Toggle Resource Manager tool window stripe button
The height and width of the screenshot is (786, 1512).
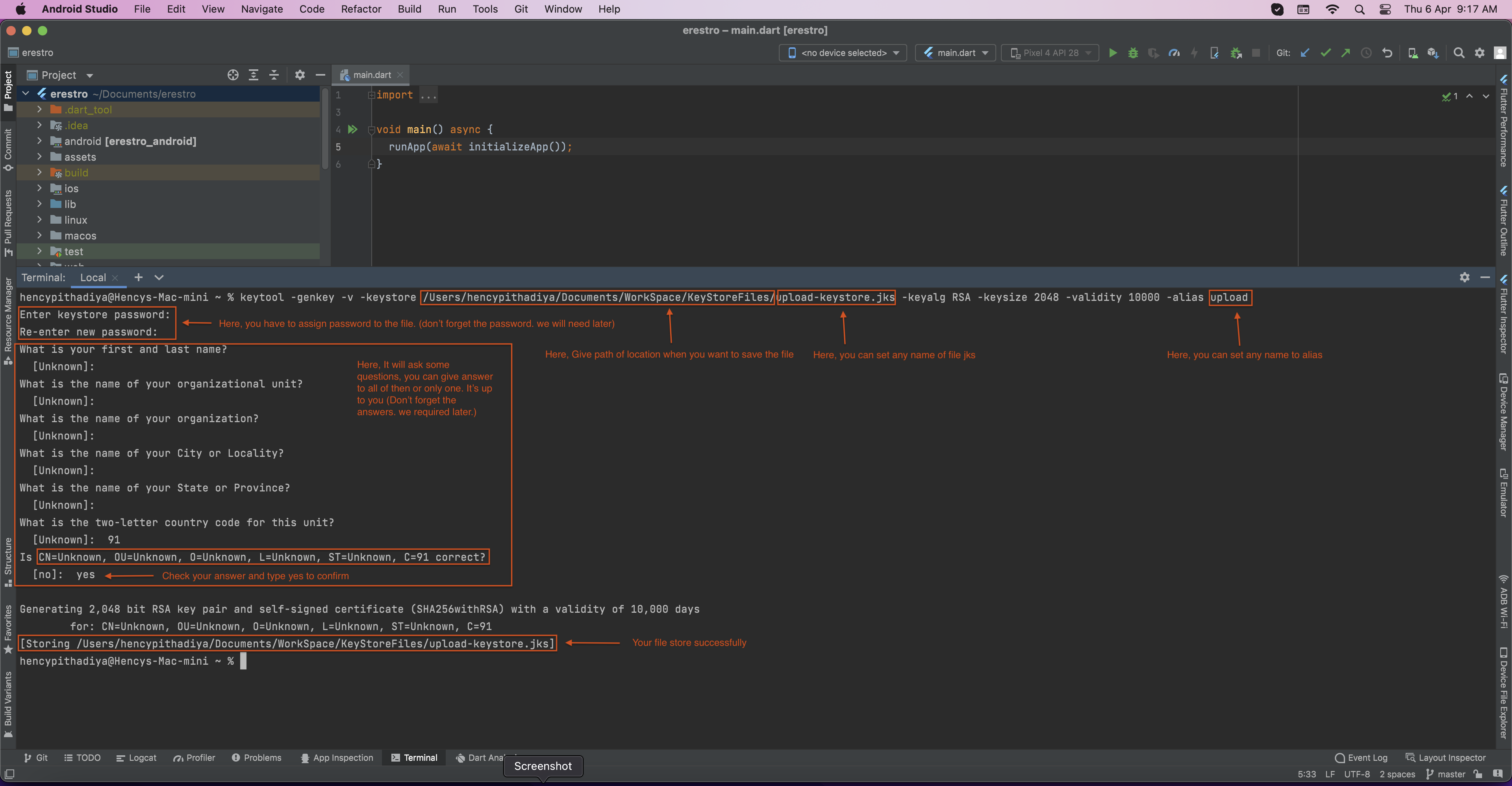coord(8,321)
